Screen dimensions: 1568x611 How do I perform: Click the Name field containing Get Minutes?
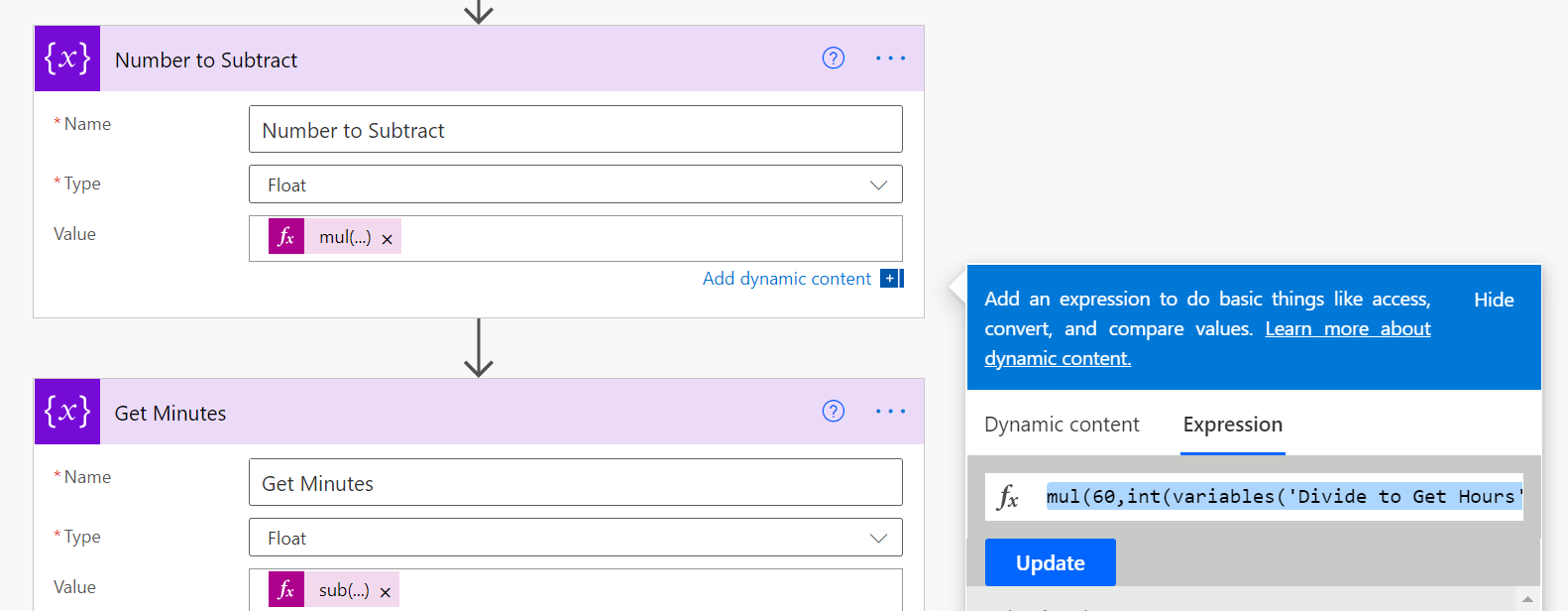pos(576,482)
